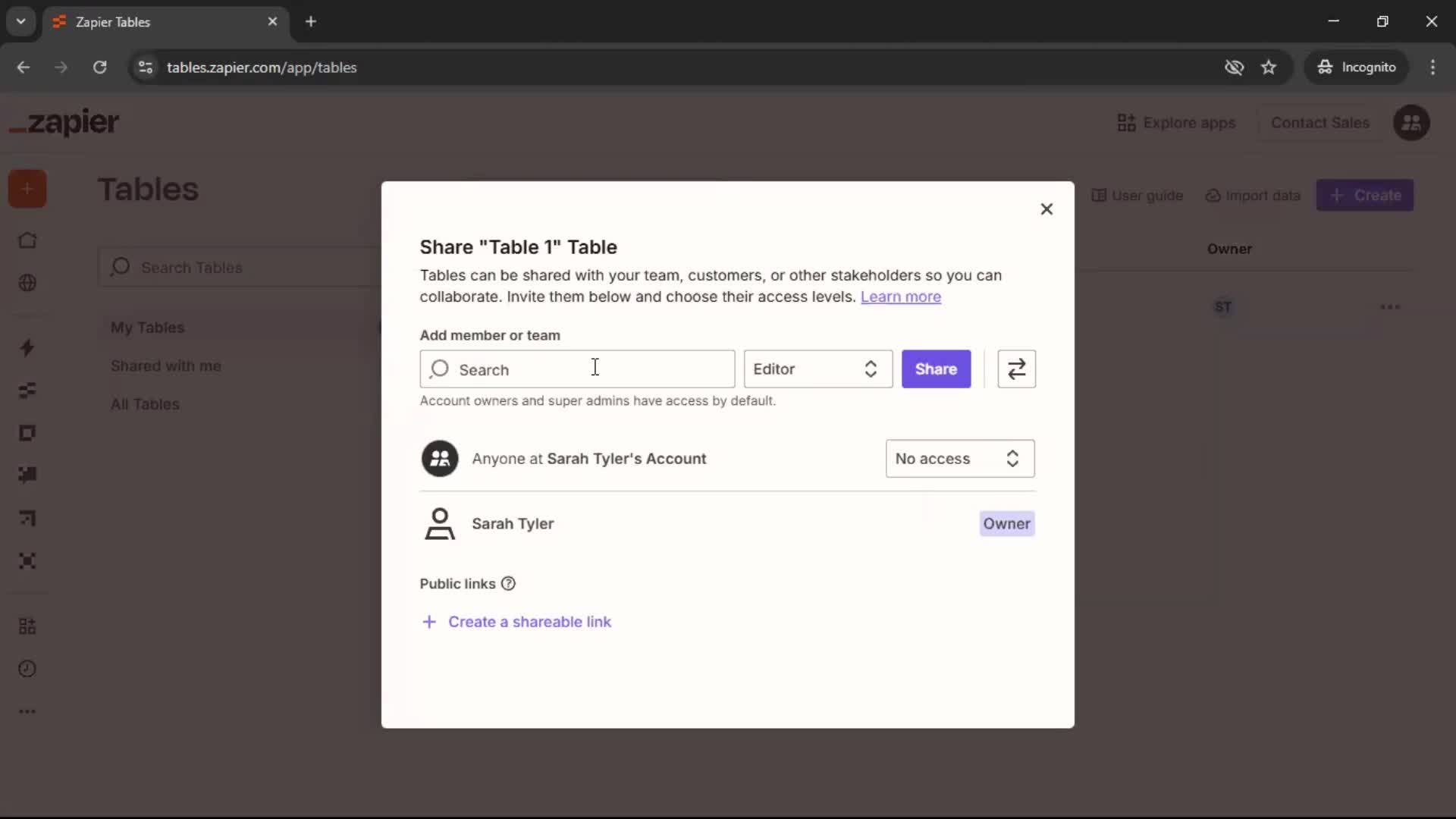Screen dimensions: 1456x819
Task: Close the Zapier Tables tab
Action: coord(272,21)
